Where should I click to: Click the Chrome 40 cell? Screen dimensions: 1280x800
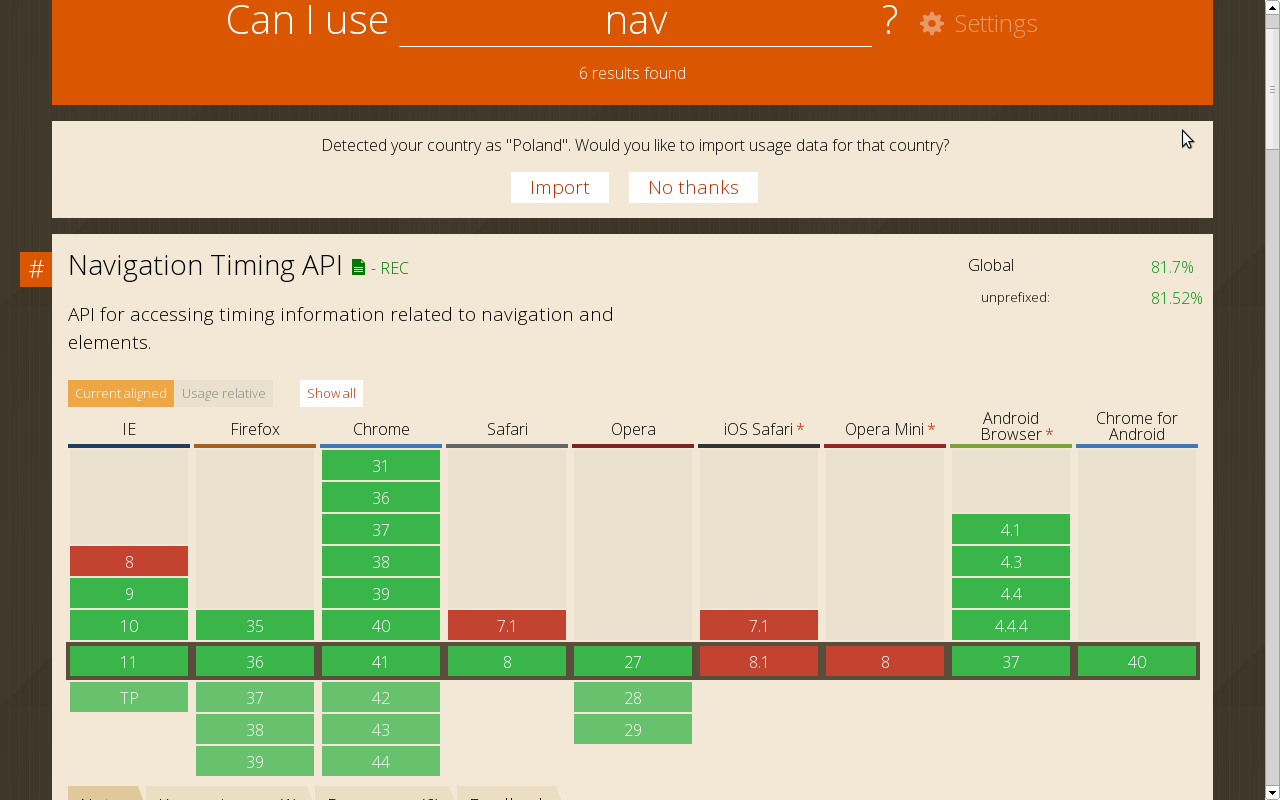(x=381, y=625)
